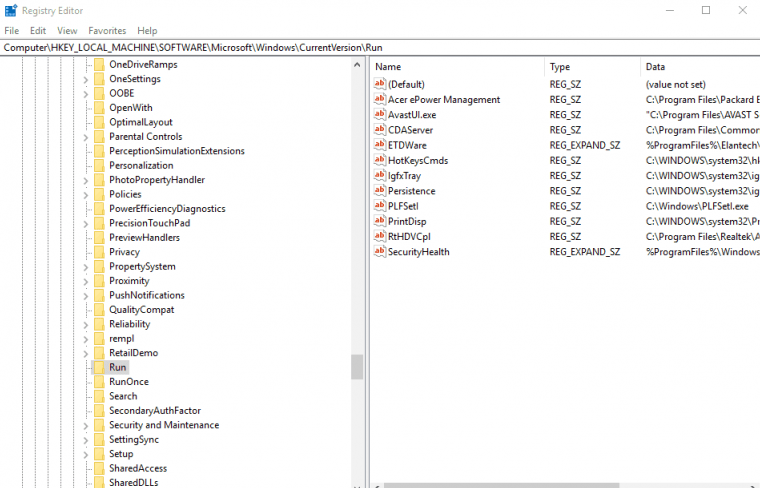Click the folder icon next to RunOnce

(98, 382)
